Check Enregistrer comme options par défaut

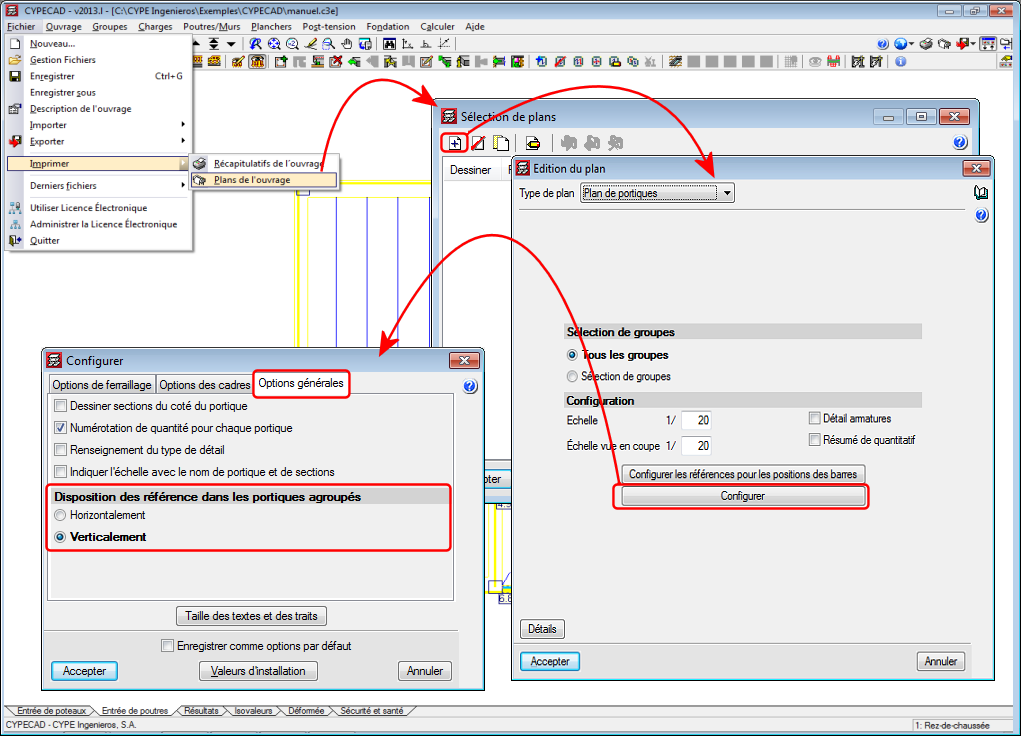tap(167, 645)
